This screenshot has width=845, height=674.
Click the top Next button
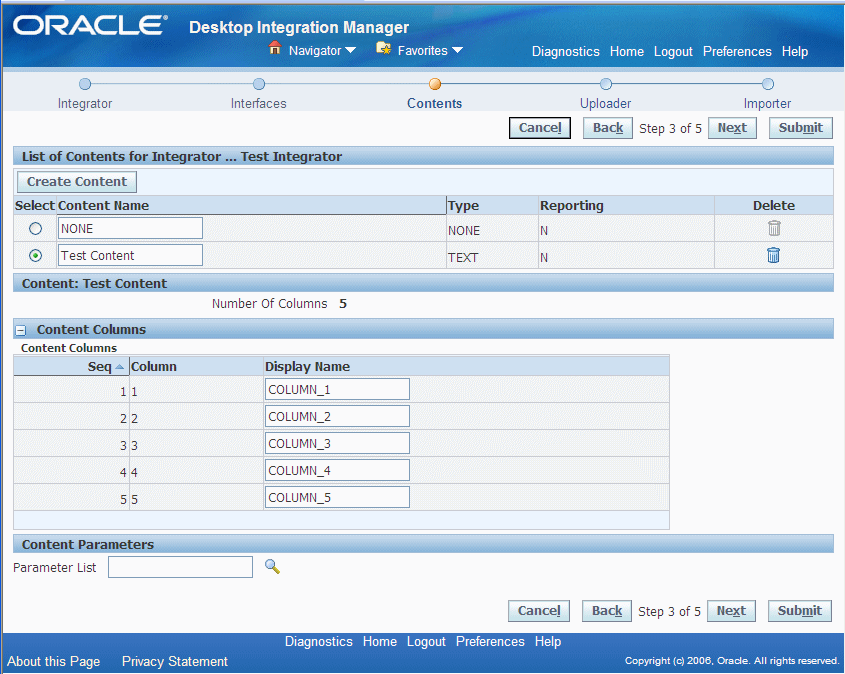point(732,128)
